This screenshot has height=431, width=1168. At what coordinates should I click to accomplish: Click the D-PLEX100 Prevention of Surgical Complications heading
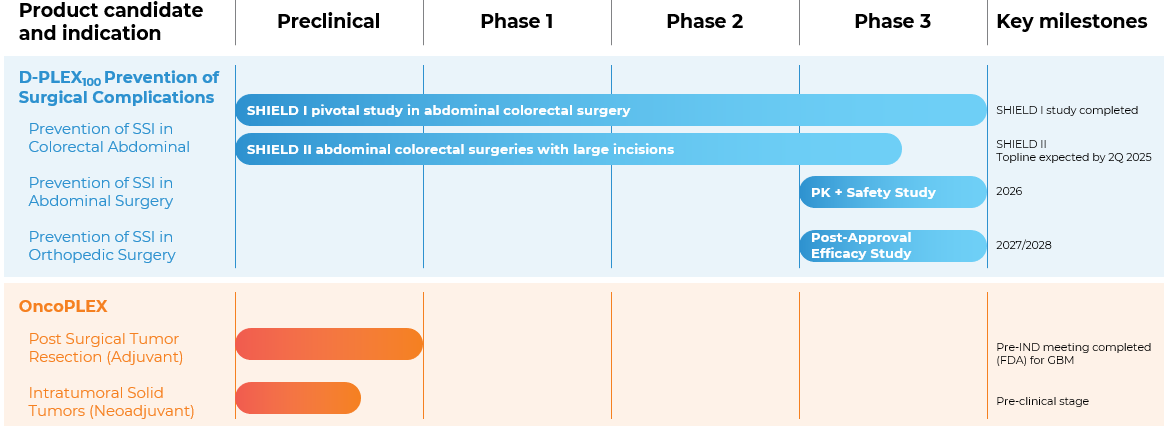coord(119,88)
